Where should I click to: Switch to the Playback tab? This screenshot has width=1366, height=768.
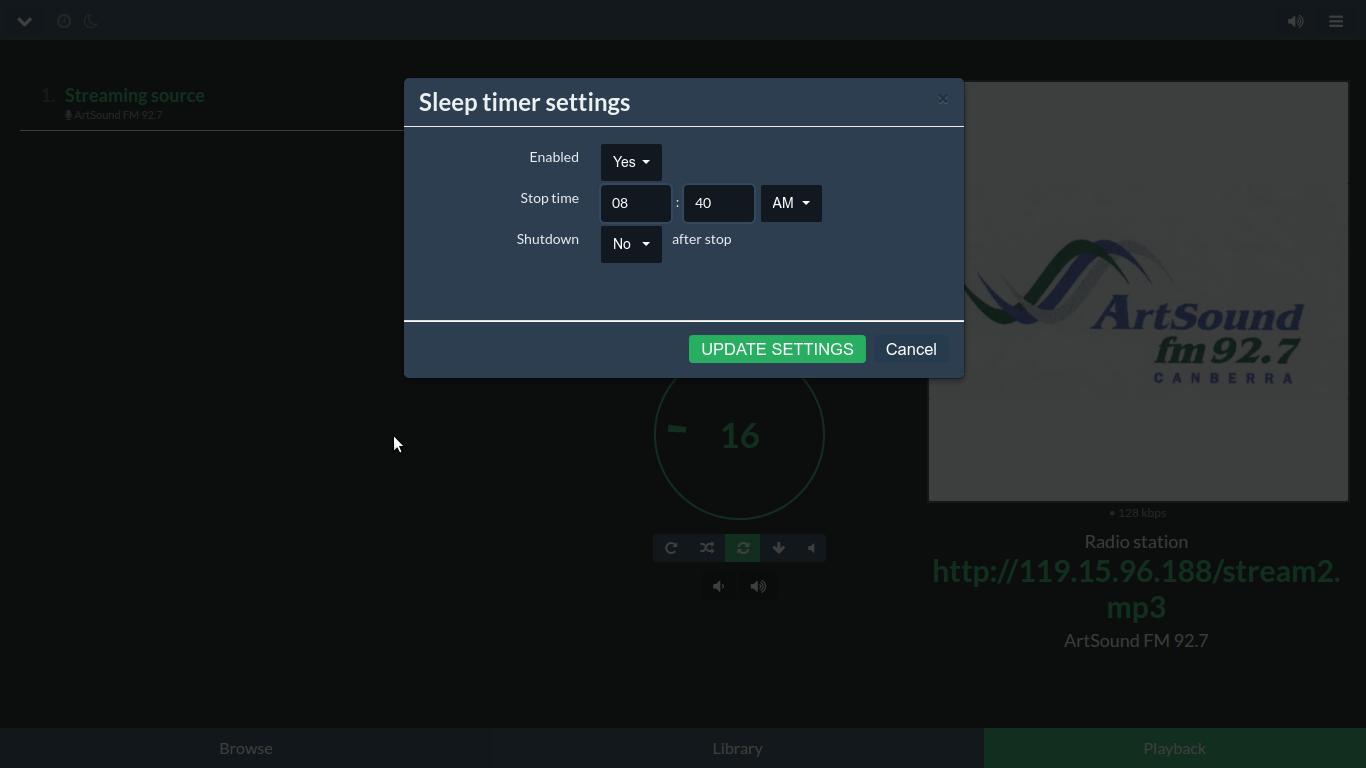[x=1175, y=748]
